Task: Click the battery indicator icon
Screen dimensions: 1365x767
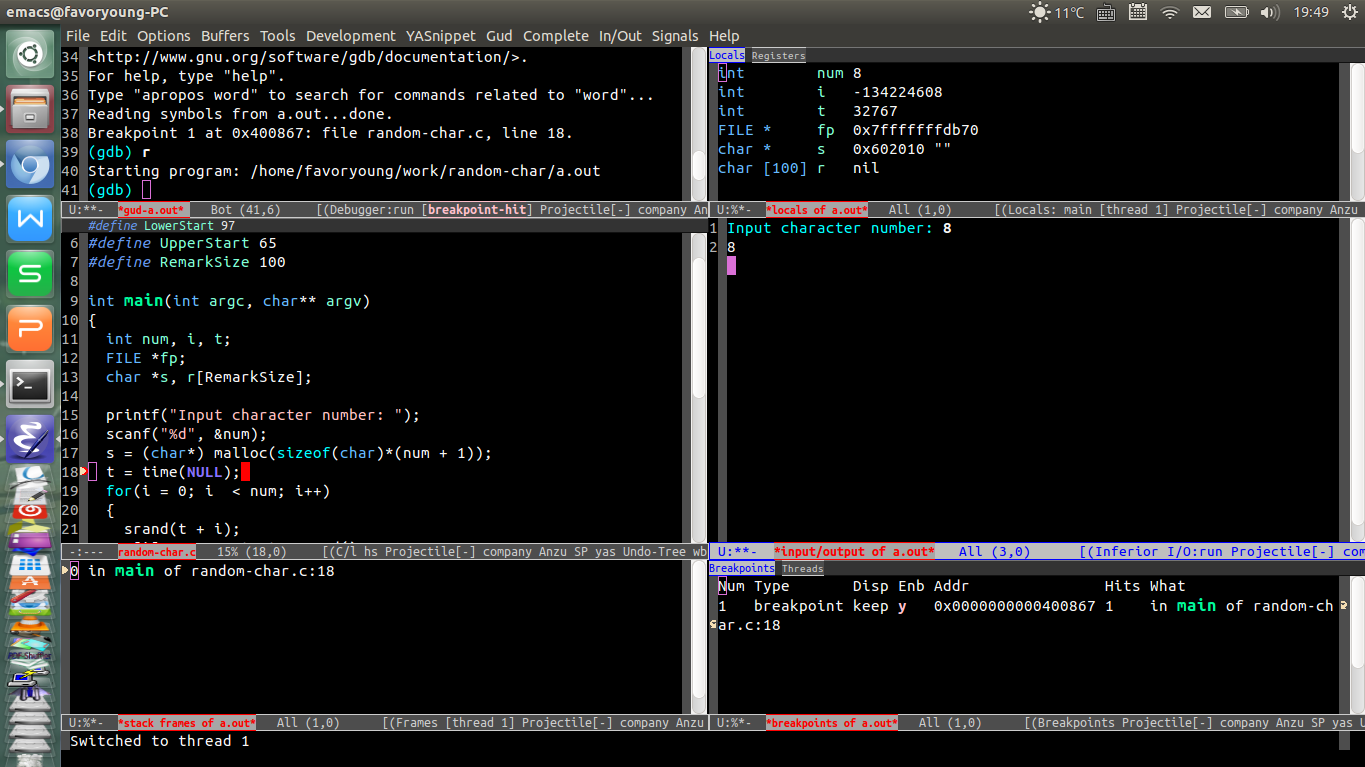Action: pos(1237,12)
